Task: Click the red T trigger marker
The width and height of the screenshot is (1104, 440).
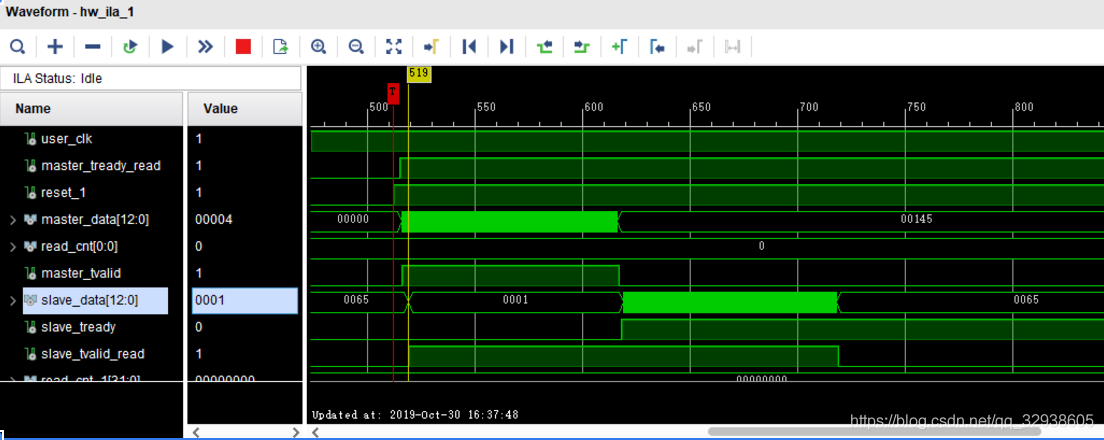Action: (393, 94)
